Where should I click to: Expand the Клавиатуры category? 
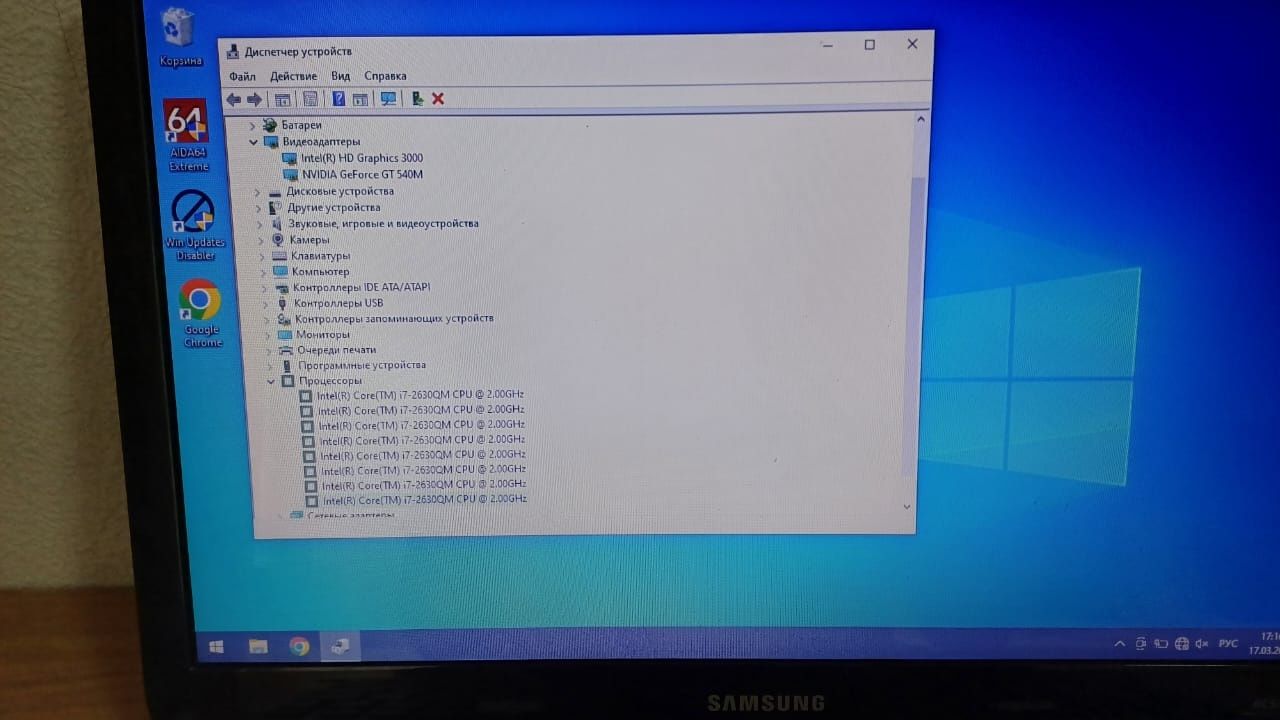click(262, 256)
